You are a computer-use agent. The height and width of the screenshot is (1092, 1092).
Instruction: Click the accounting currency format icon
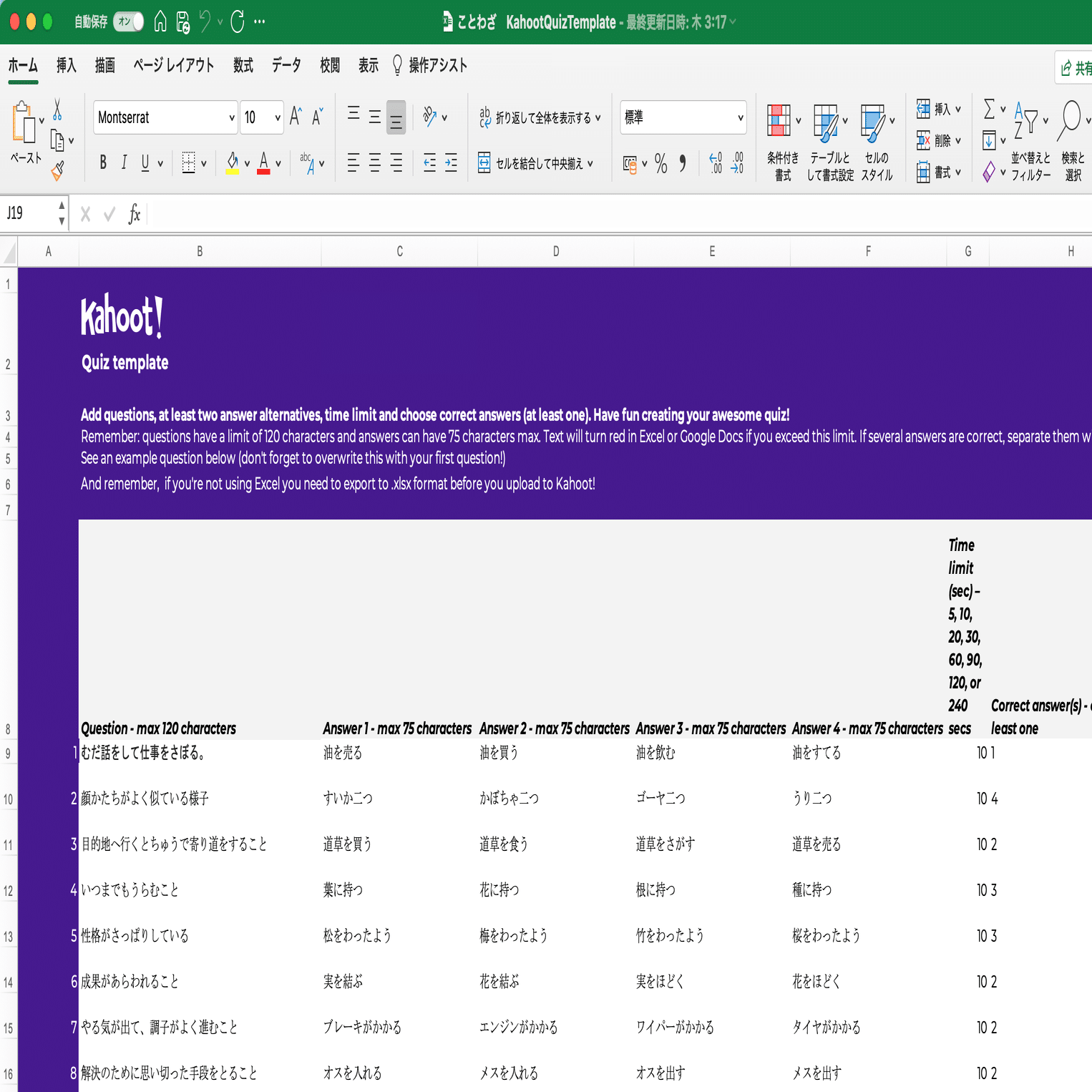tap(630, 165)
